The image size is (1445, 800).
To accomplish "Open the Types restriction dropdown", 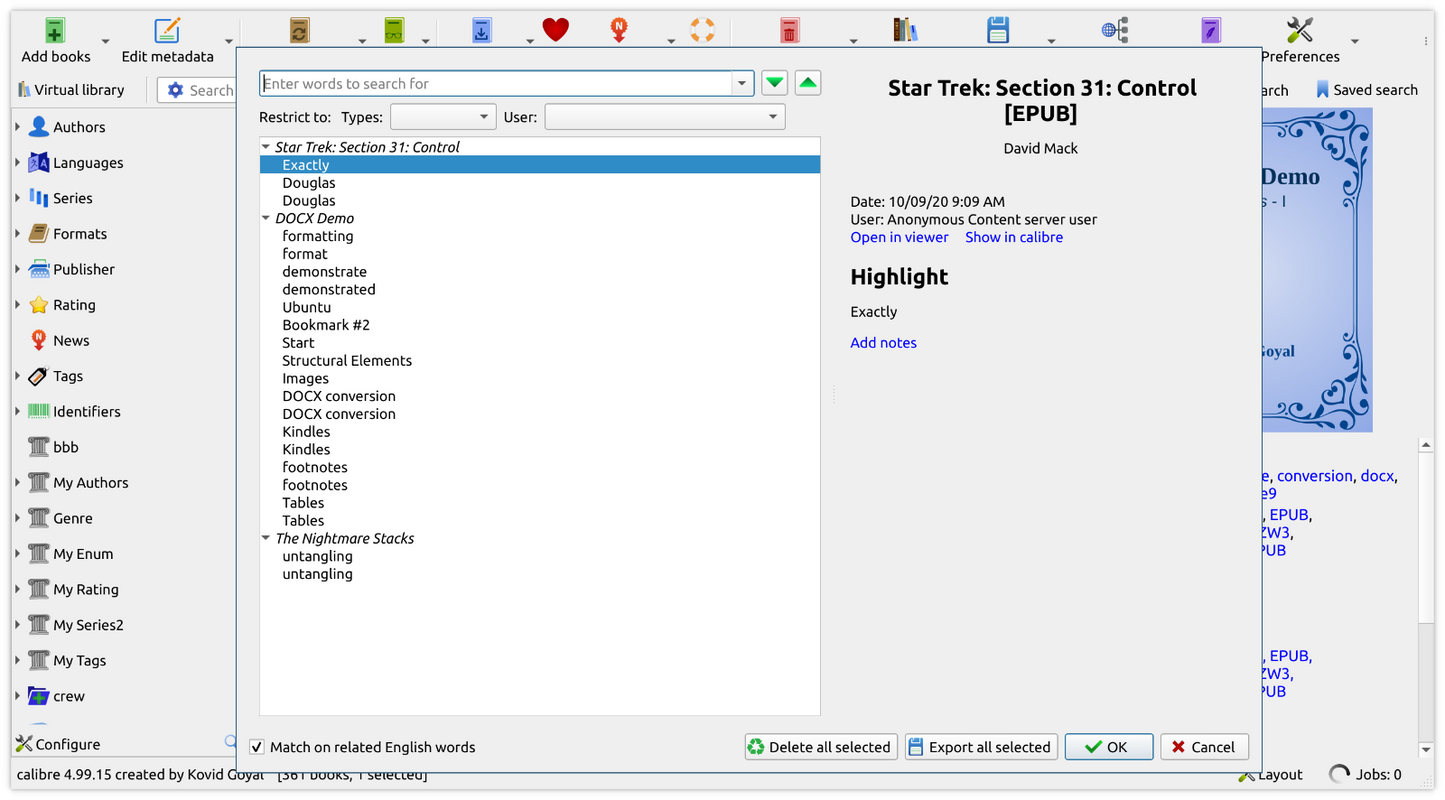I will (x=443, y=116).
